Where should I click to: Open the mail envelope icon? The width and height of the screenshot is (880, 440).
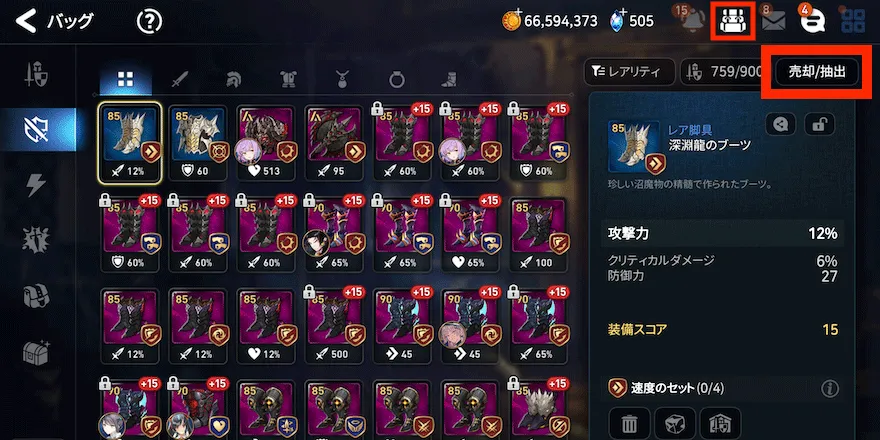(773, 21)
